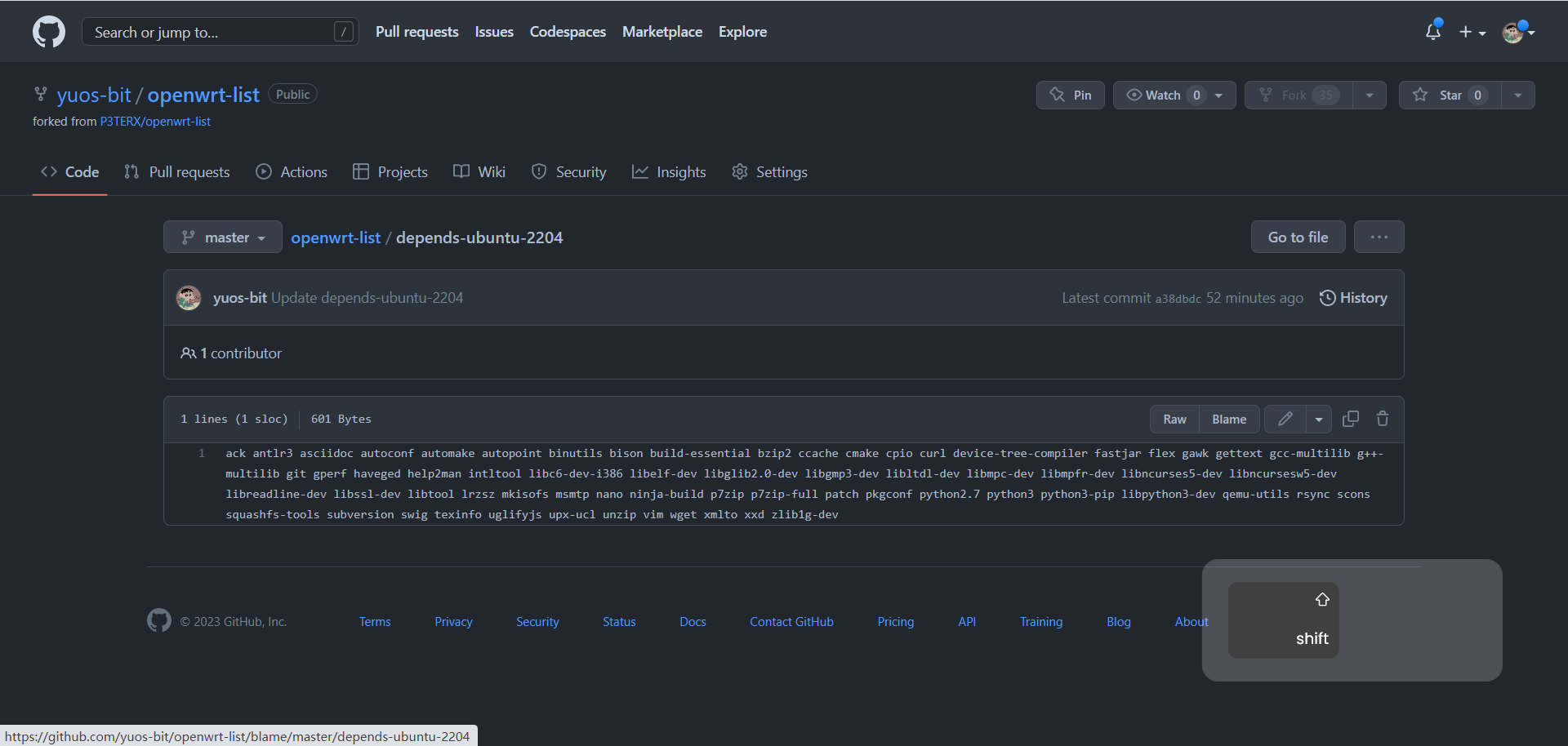
Task: Open the Wiki tab
Action: pos(479,172)
